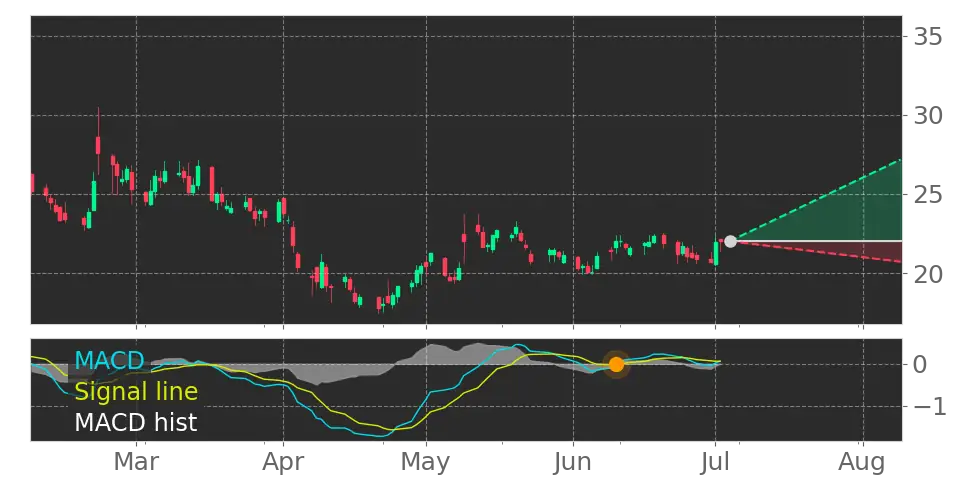Click the 35 price axis label
972x486 pixels.
(928, 37)
